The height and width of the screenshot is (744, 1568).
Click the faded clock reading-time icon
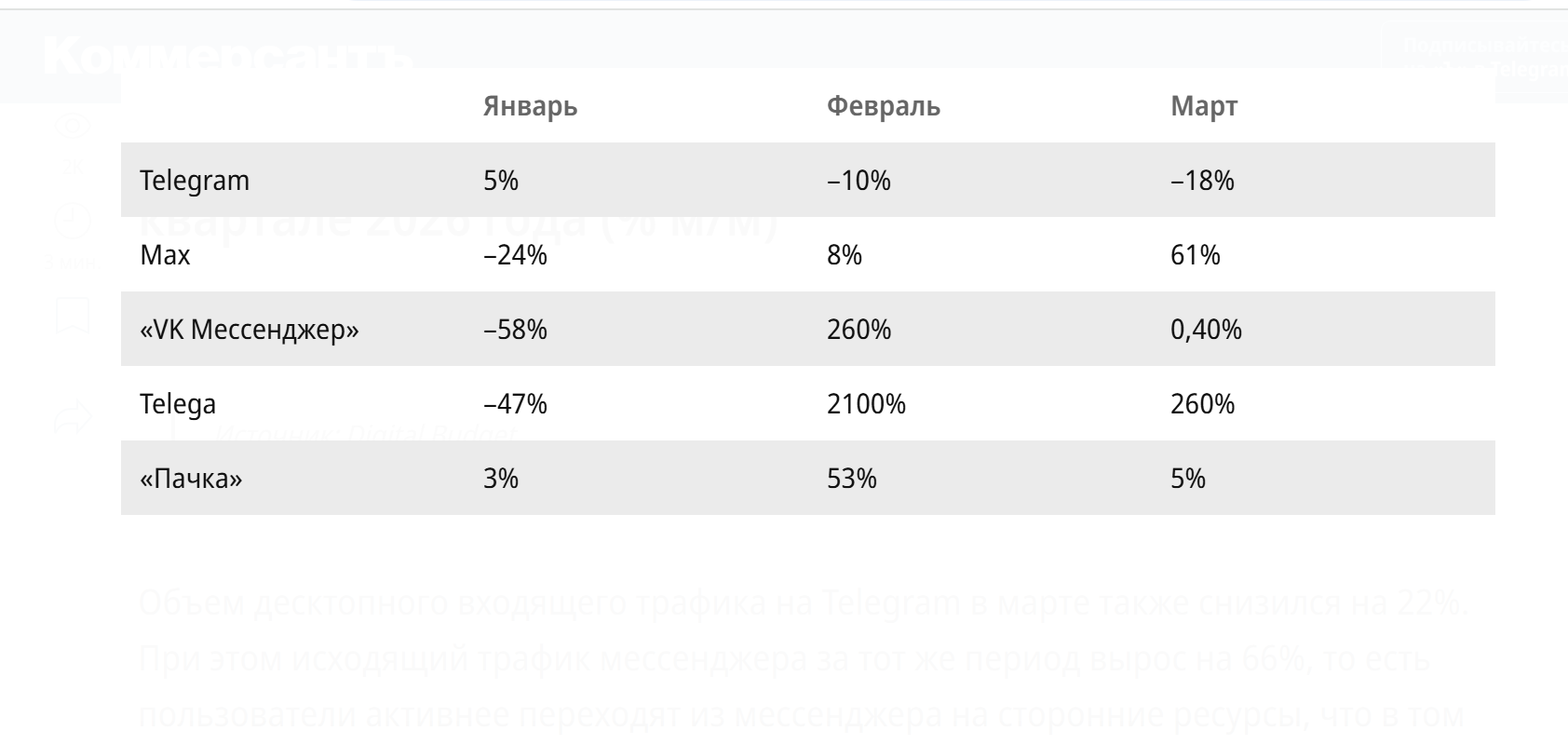(73, 222)
